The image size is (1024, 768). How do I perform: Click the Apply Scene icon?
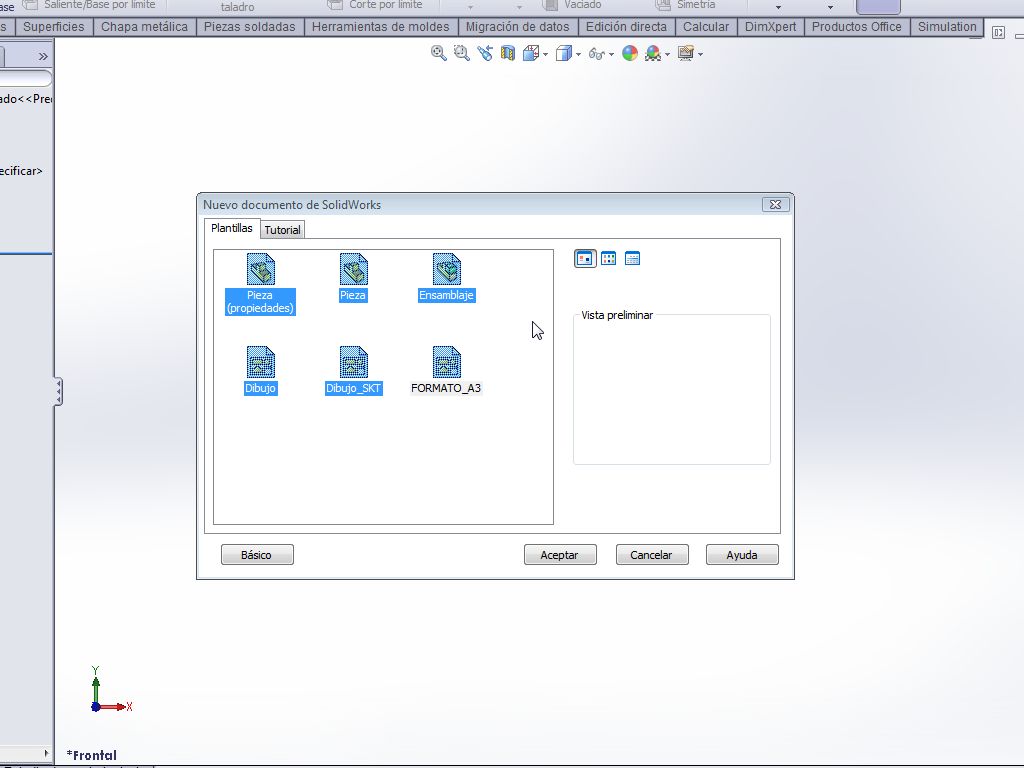652,54
